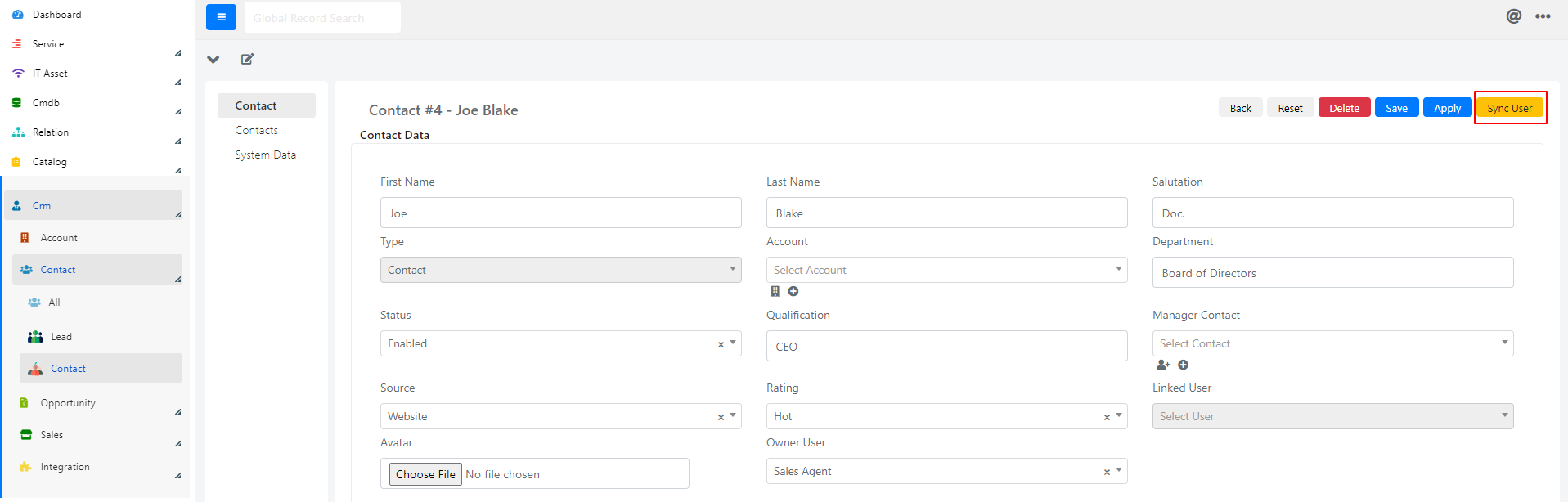This screenshot has height=502, width=1568.
Task: Open the Owner User dropdown
Action: pyautogui.click(x=947, y=471)
